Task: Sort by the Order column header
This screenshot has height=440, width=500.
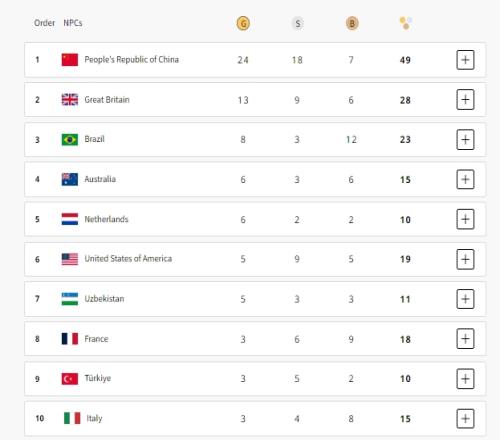Action: 44,23
